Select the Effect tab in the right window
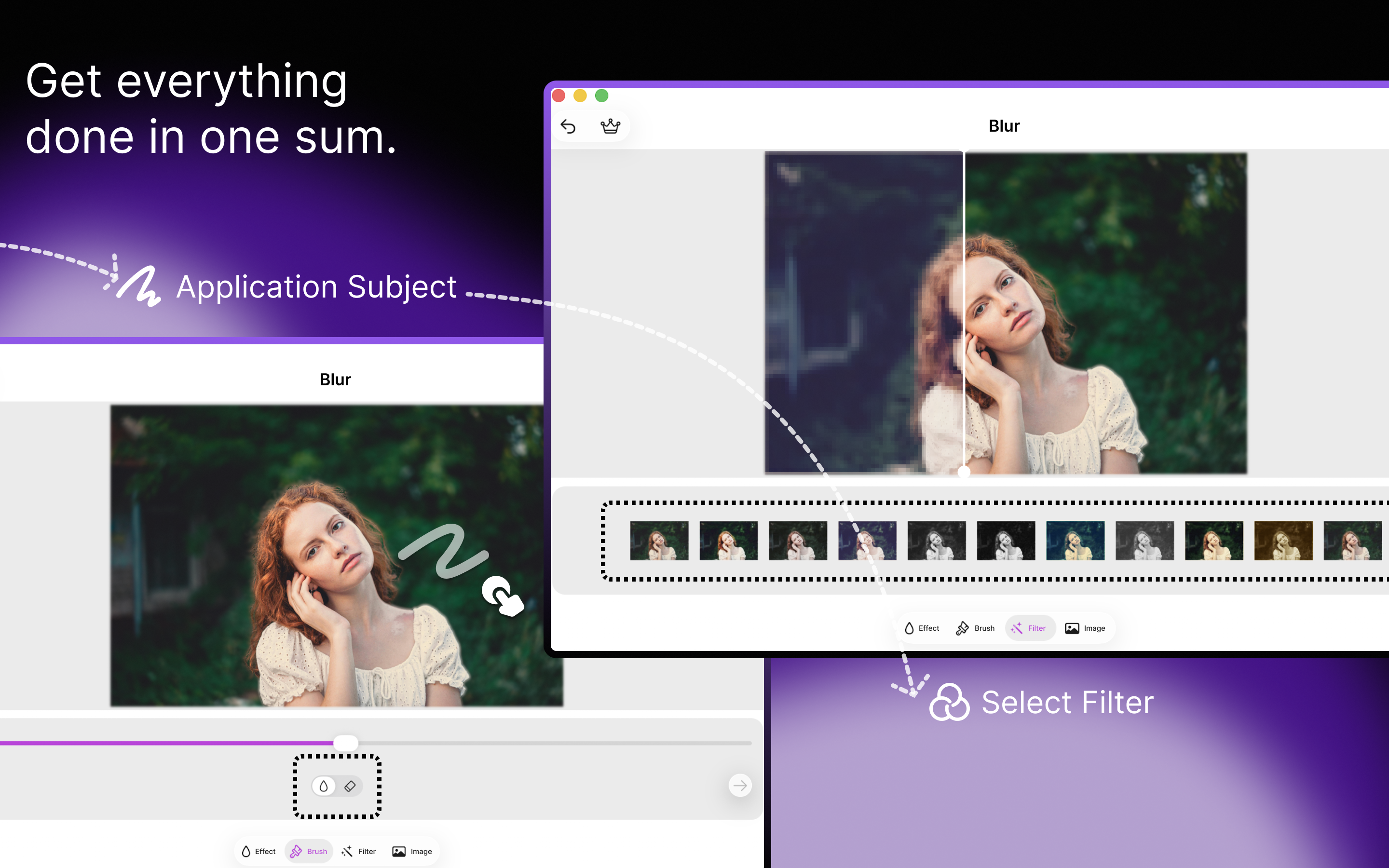This screenshot has height=868, width=1389. point(921,628)
